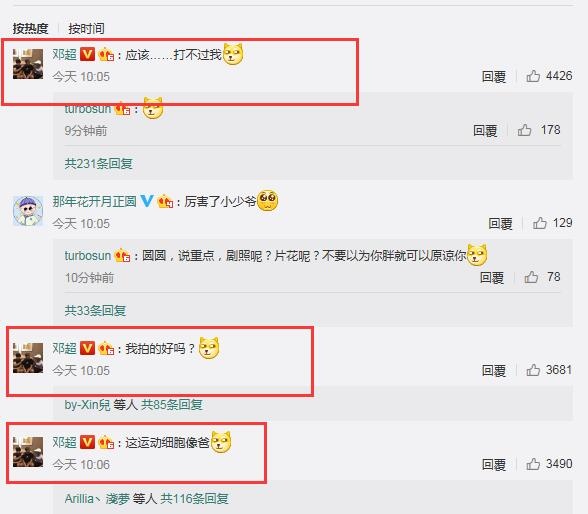The image size is (588, 514).
Task: Sort comments by 按时间
Action: coord(86,28)
